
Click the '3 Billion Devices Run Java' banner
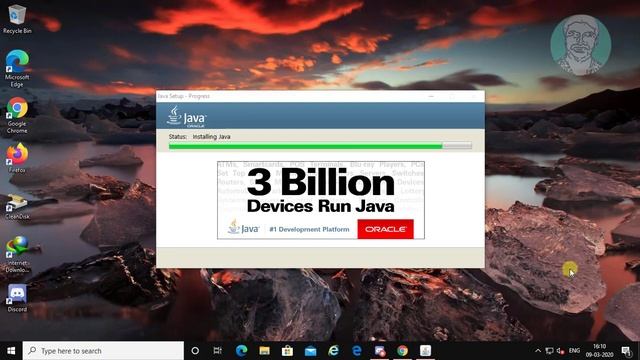pos(321,200)
